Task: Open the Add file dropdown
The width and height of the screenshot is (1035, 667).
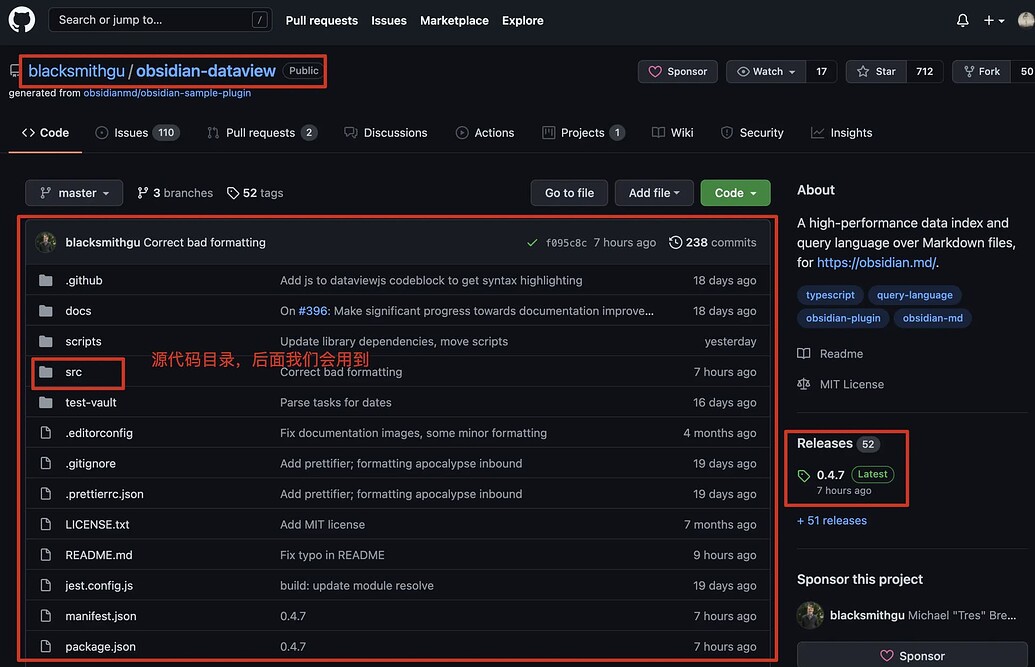Action: [x=654, y=193]
